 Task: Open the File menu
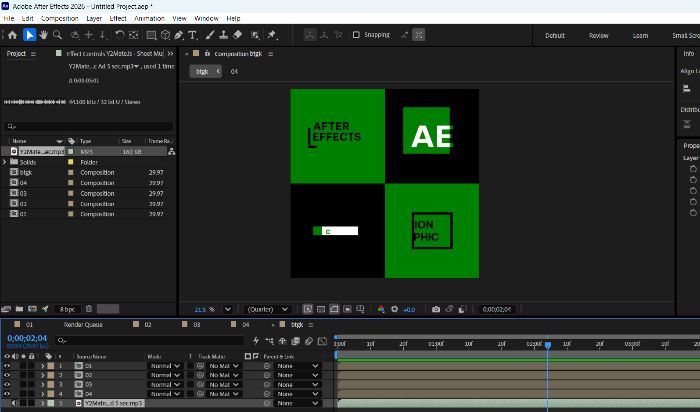coord(8,18)
